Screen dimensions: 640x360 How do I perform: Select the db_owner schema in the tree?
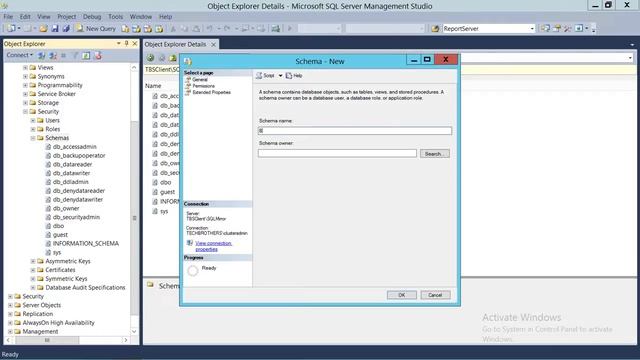point(66,208)
